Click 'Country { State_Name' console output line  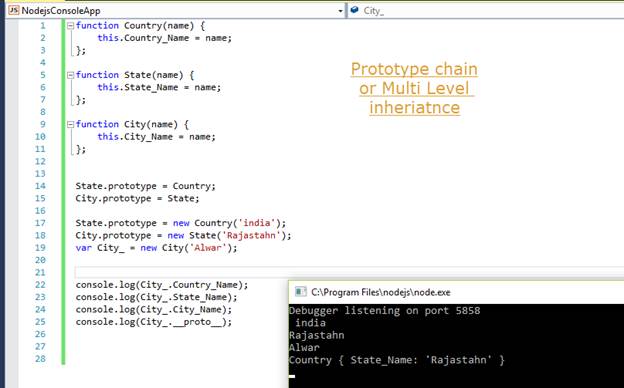pyautogui.click(x=397, y=360)
